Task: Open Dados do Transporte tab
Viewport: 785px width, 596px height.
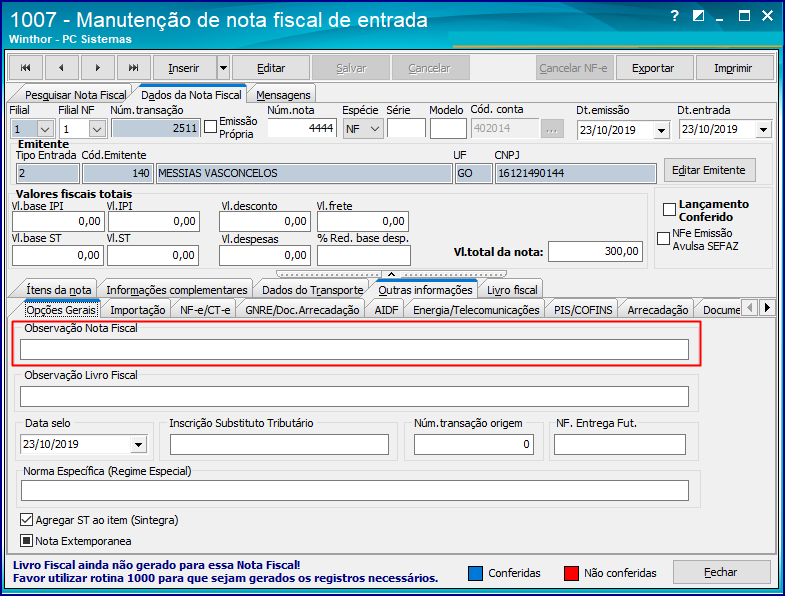Action: (x=312, y=290)
